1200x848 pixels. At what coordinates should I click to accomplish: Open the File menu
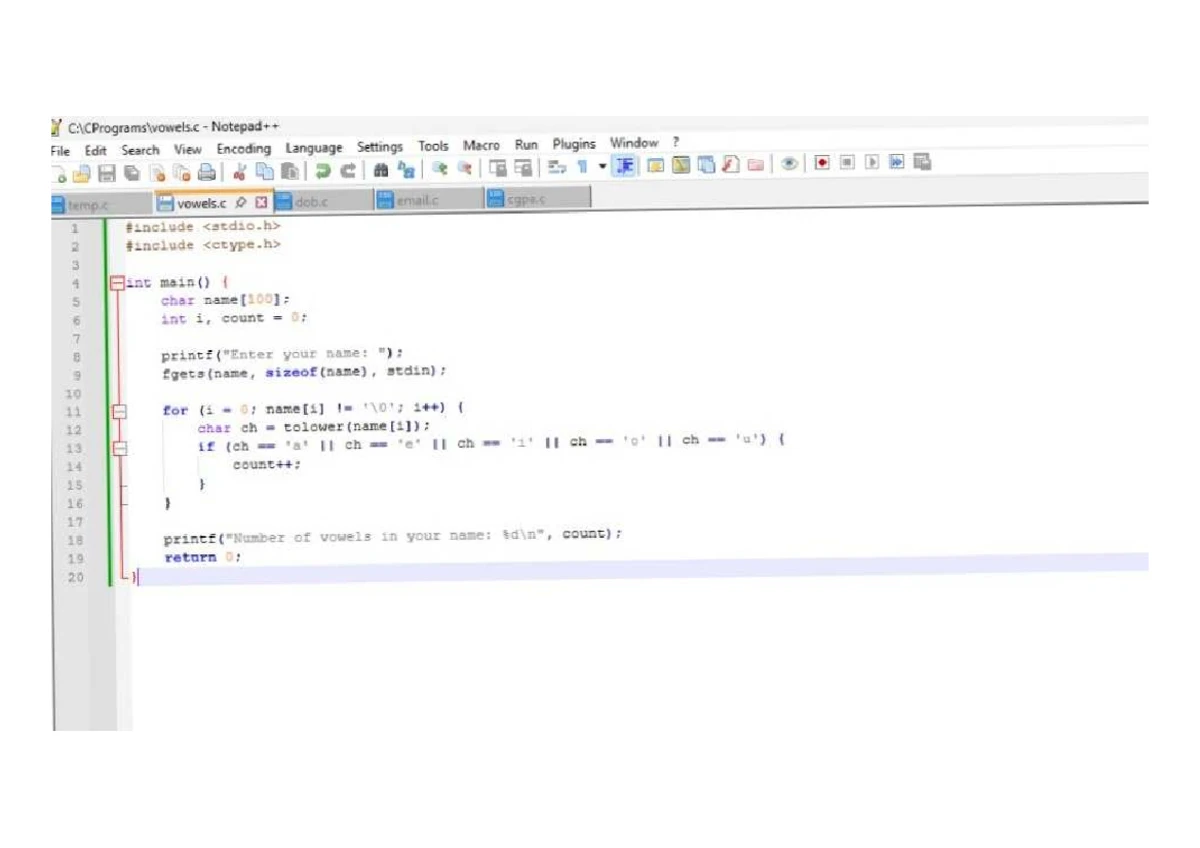[60, 151]
